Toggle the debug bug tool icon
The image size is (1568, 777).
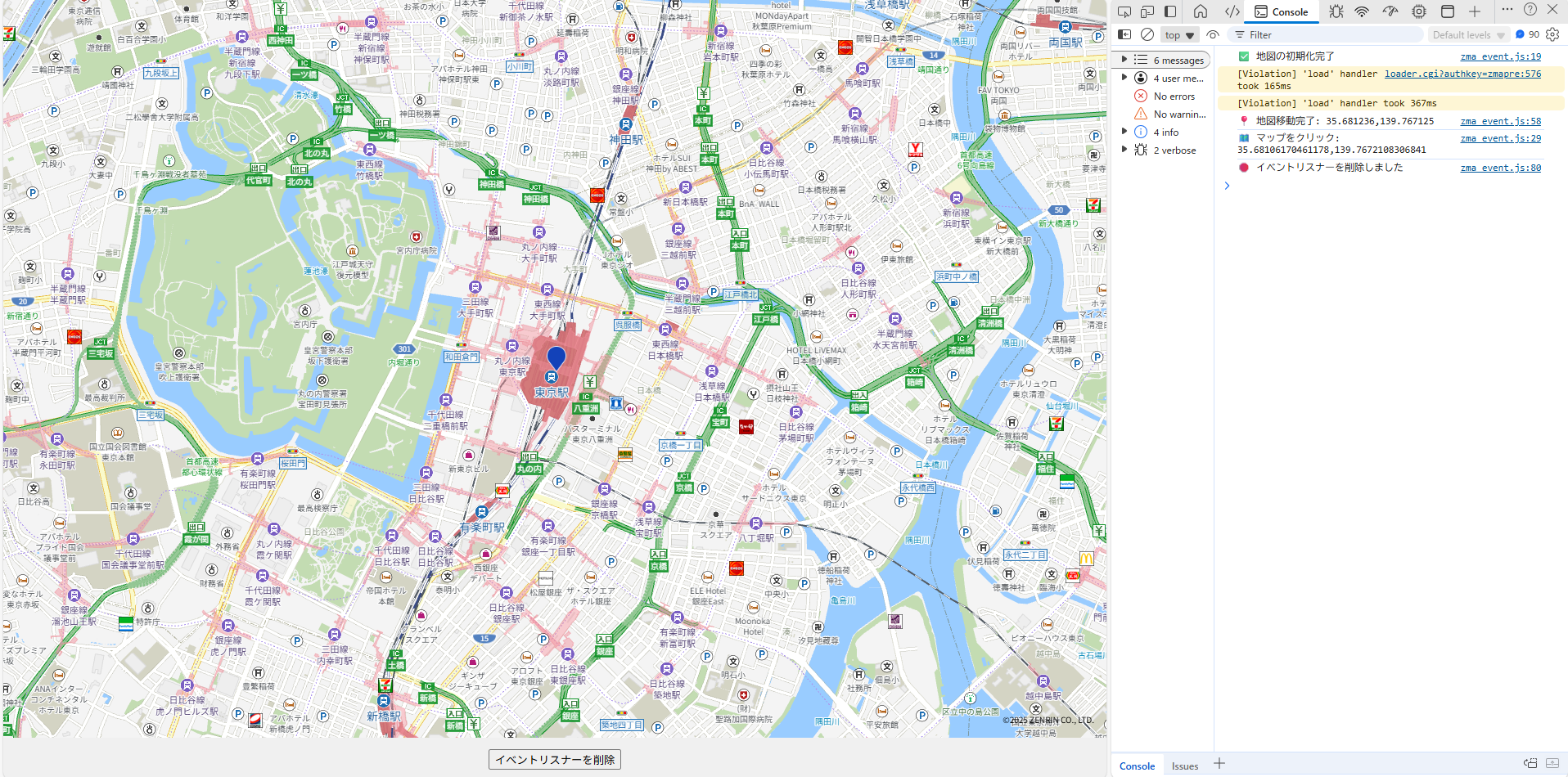pyautogui.click(x=1336, y=11)
